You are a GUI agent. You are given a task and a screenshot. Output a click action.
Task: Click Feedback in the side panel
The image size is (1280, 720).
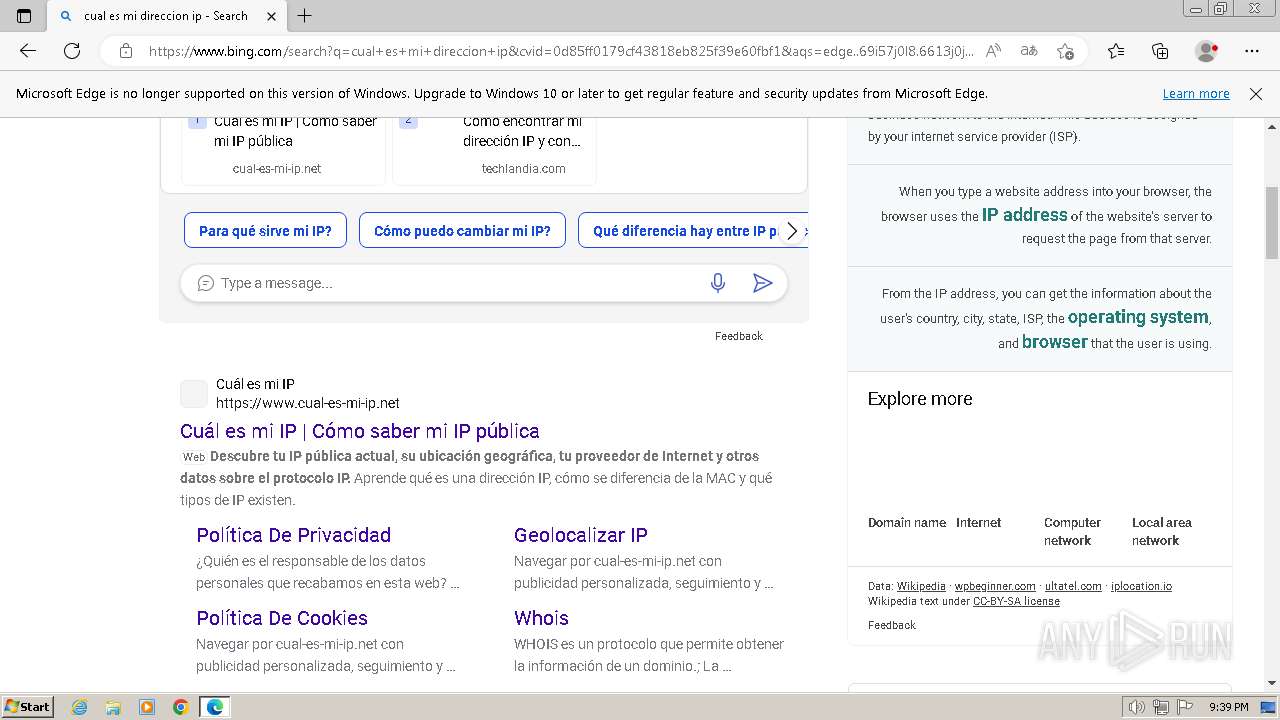coord(892,625)
